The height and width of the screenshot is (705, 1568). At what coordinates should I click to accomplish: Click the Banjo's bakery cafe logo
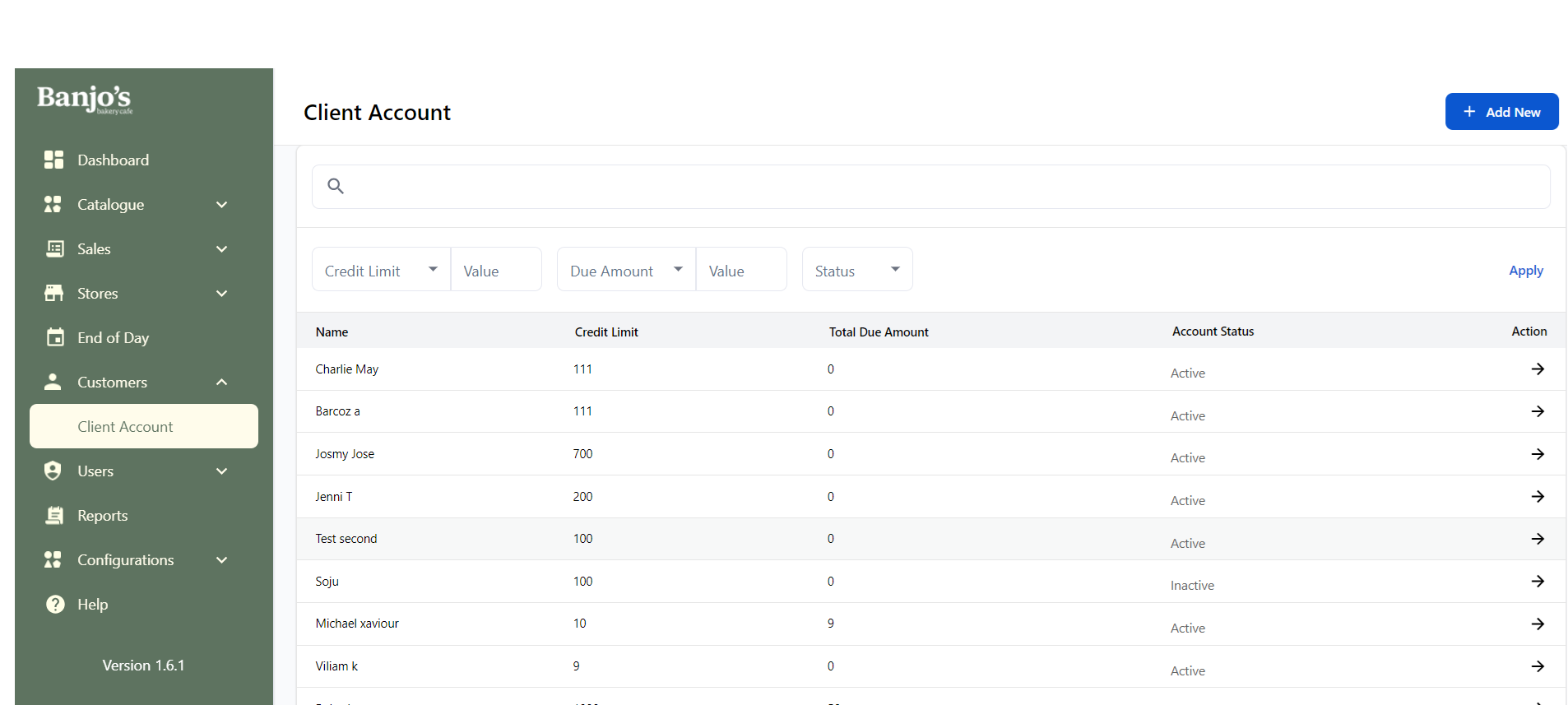(x=85, y=100)
